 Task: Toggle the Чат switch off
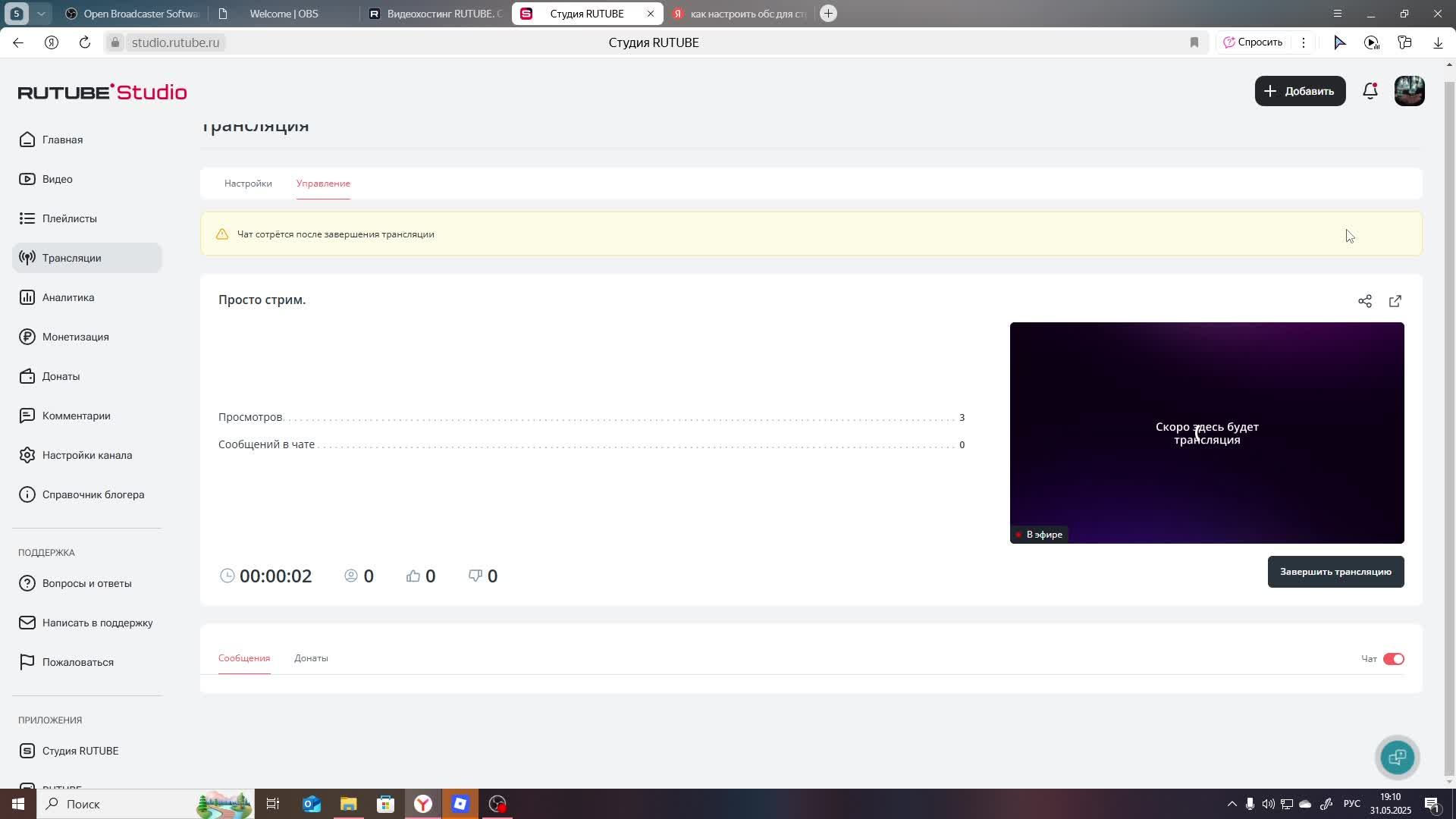pyautogui.click(x=1393, y=659)
